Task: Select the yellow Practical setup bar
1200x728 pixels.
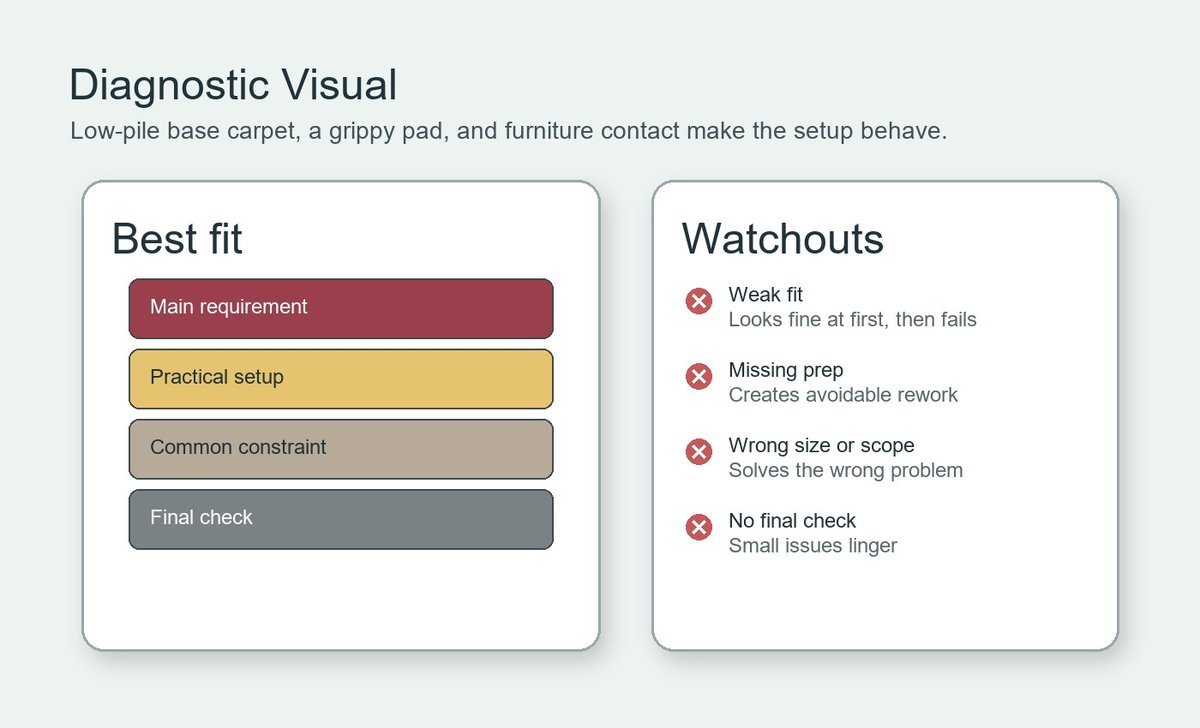Action: (341, 379)
